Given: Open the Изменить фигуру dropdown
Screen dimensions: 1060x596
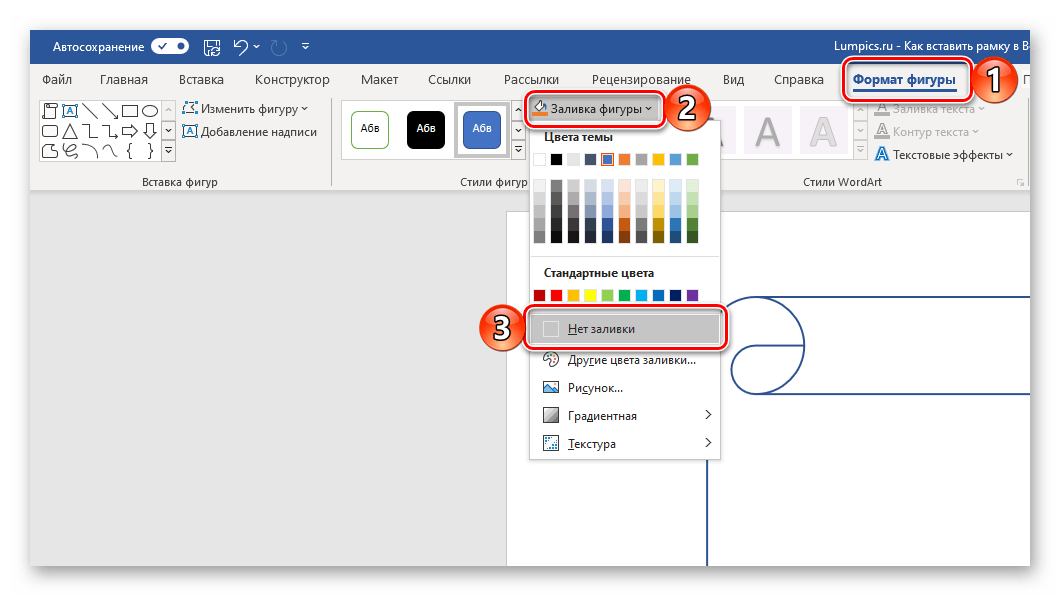Looking at the screenshot, I should 245,109.
